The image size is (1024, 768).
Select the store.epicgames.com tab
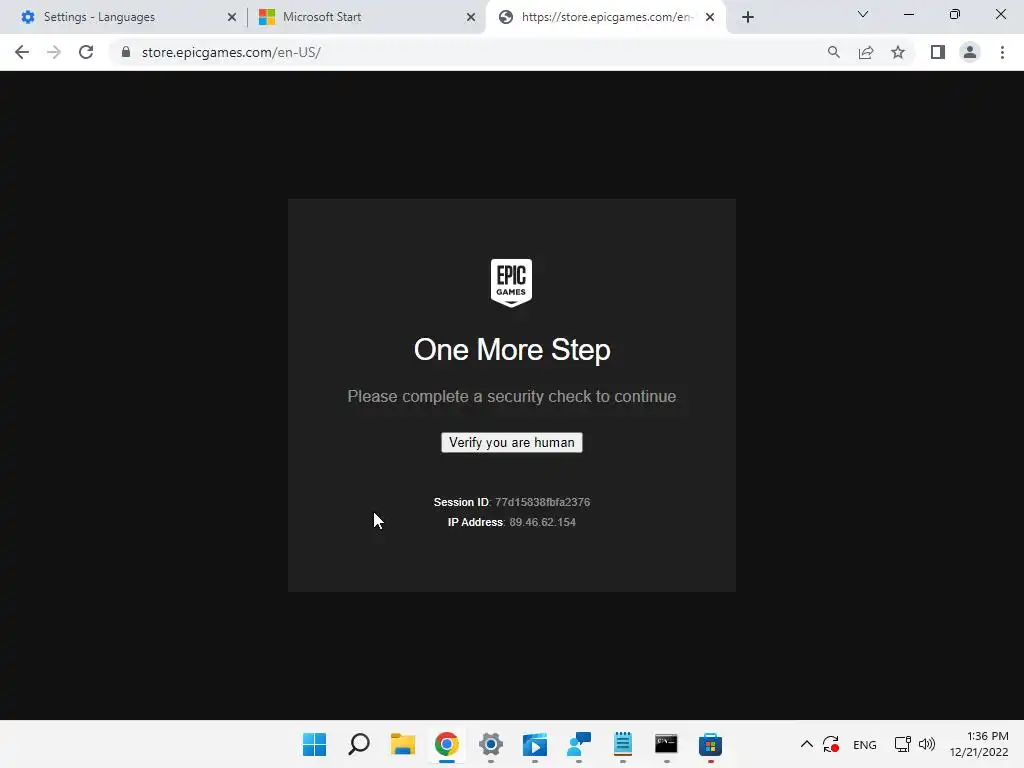point(605,17)
